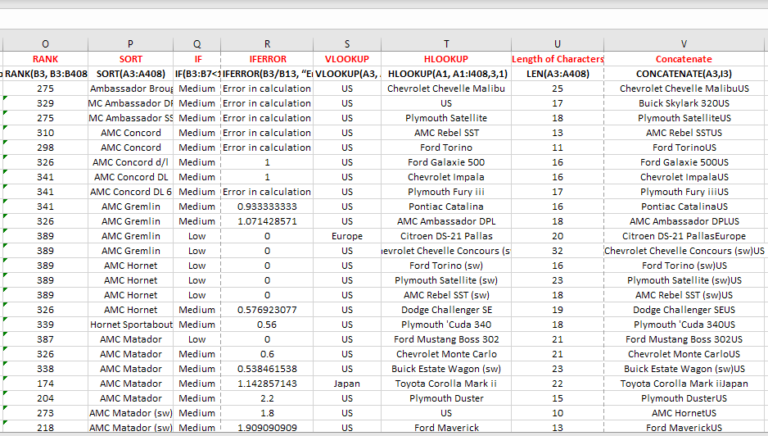This screenshot has width=768, height=436.
Task: Select column S header
Action: (347, 44)
